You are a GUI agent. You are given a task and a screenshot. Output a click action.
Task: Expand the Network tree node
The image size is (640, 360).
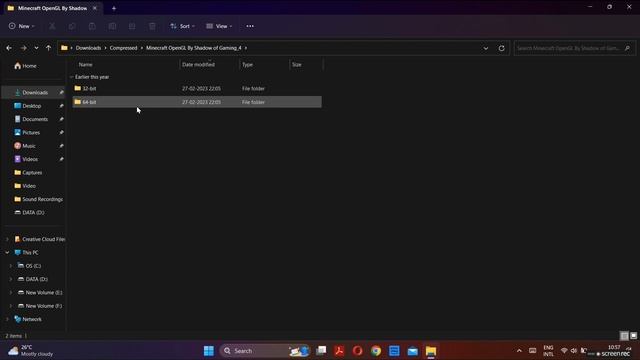click(7, 319)
